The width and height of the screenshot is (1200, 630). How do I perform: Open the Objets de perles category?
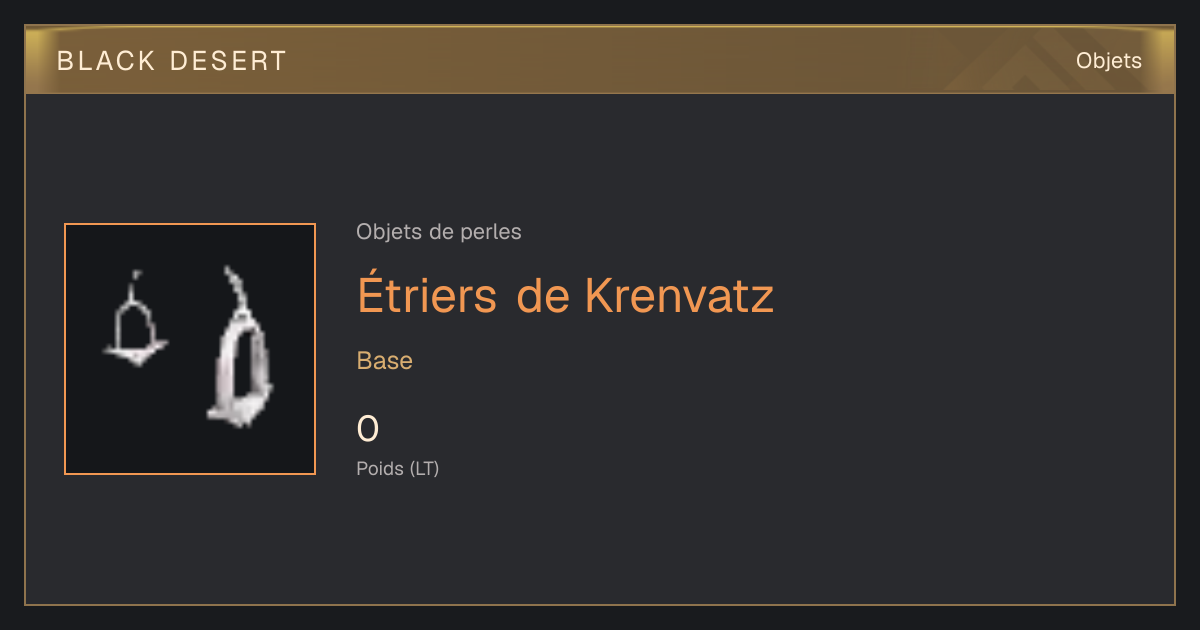click(x=439, y=232)
